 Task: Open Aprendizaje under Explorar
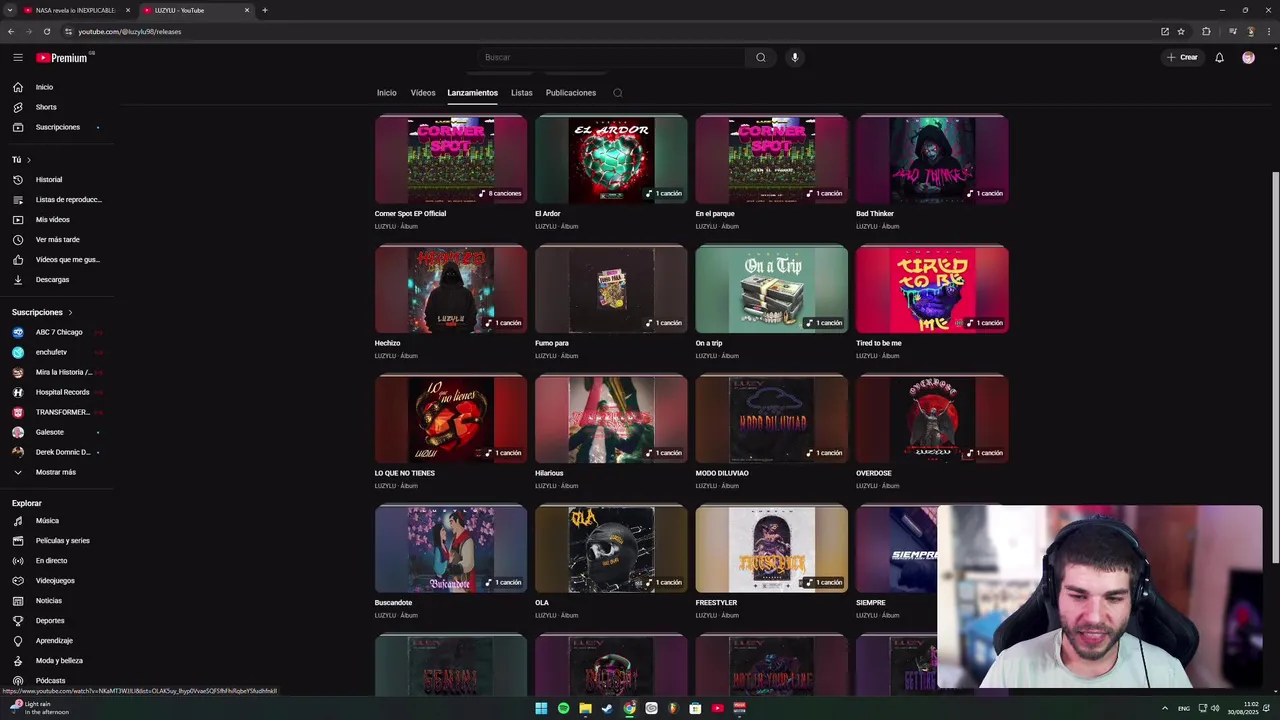tap(56, 641)
